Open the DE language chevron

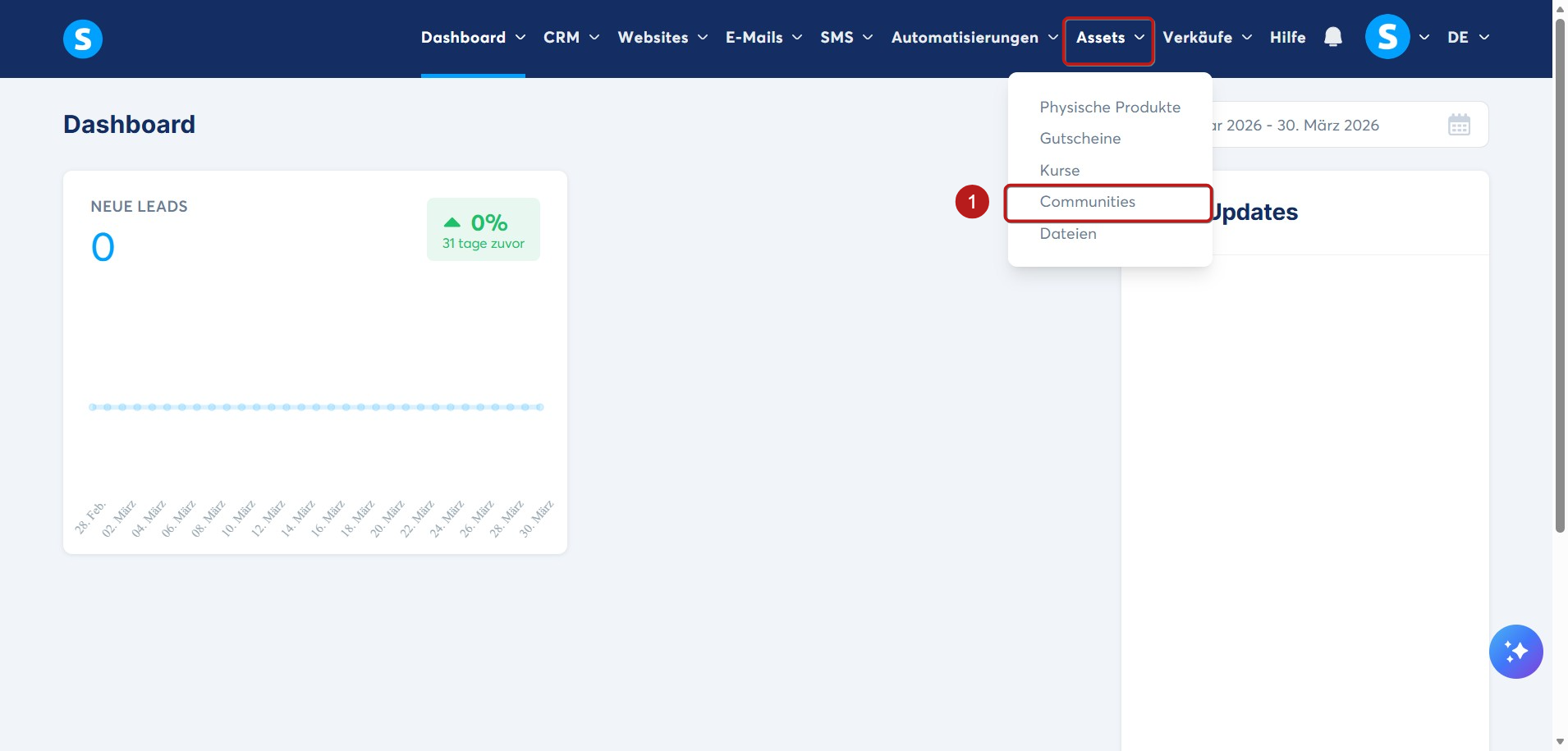coord(1484,37)
